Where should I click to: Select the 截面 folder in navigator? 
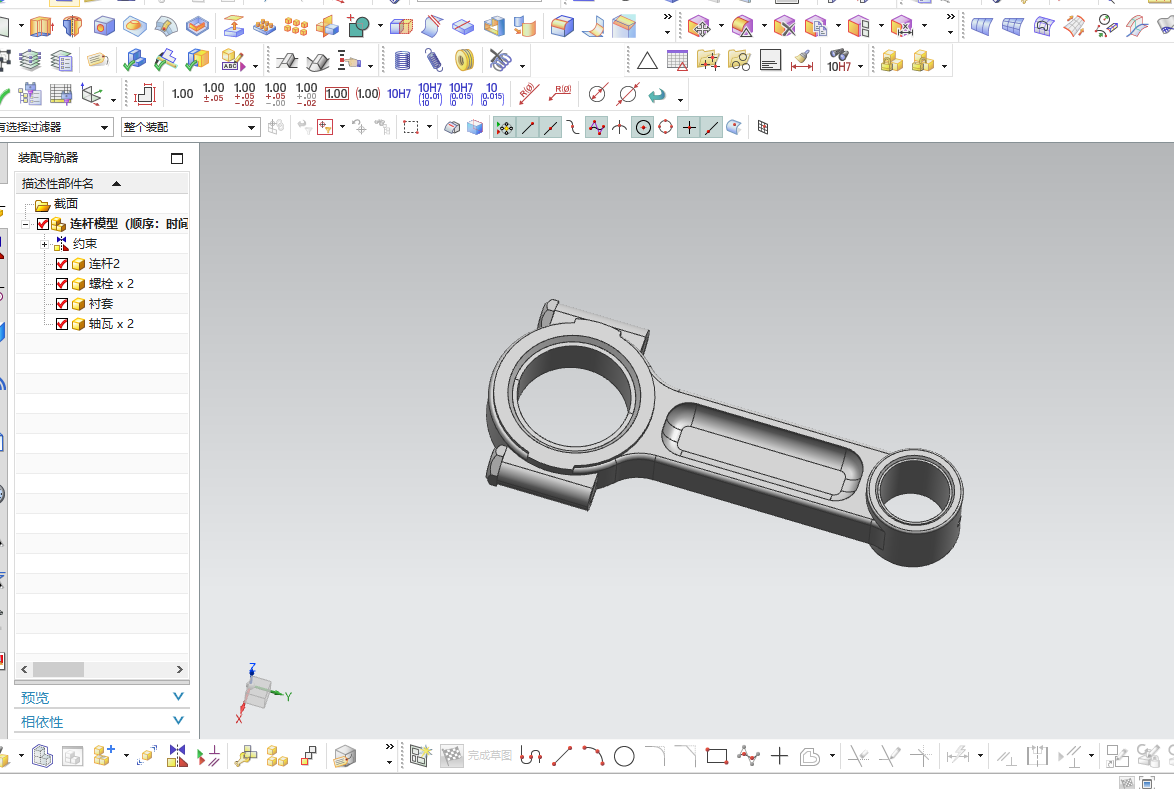[x=66, y=204]
